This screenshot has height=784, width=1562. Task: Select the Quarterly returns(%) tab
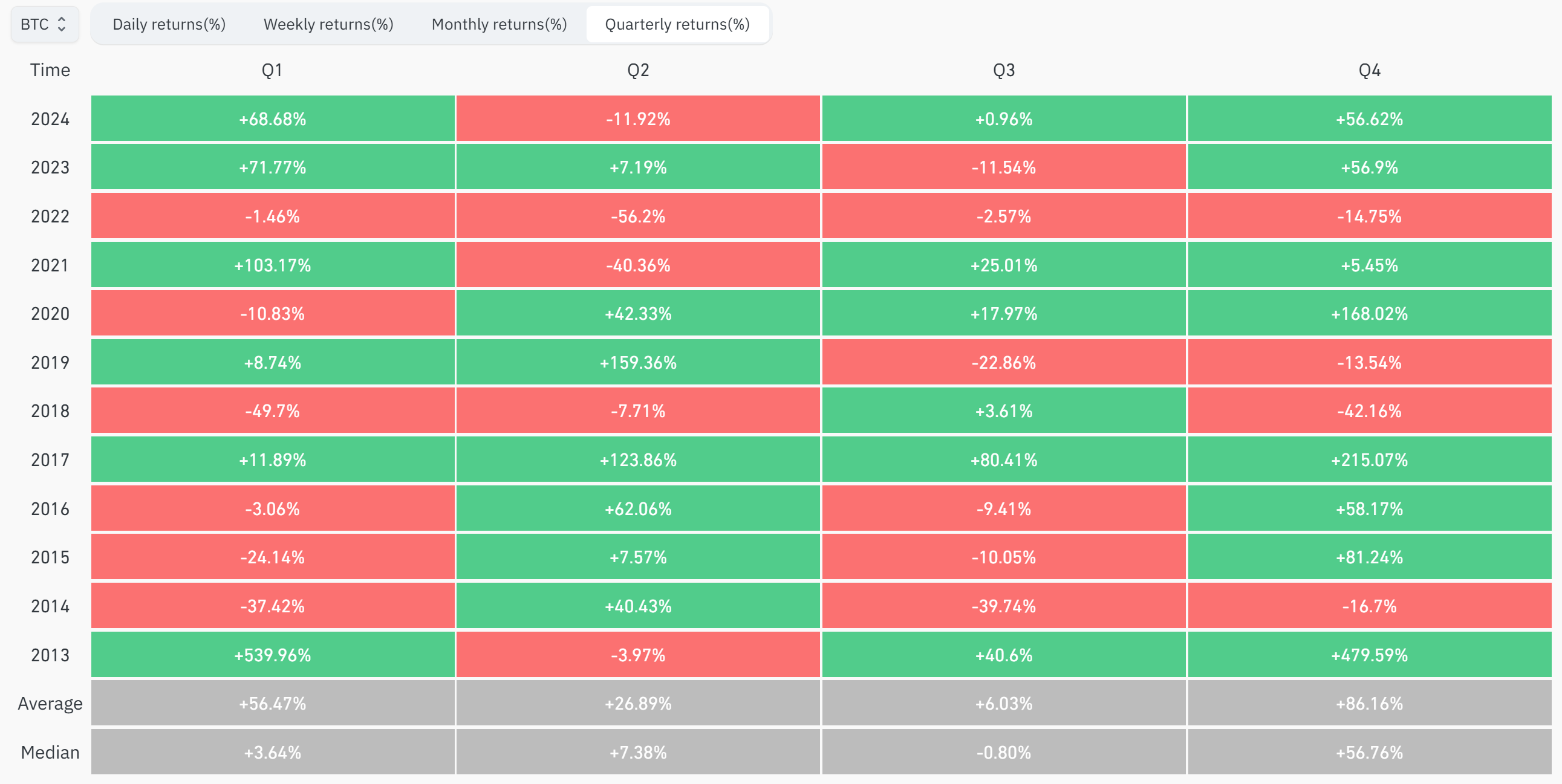pyautogui.click(x=677, y=24)
